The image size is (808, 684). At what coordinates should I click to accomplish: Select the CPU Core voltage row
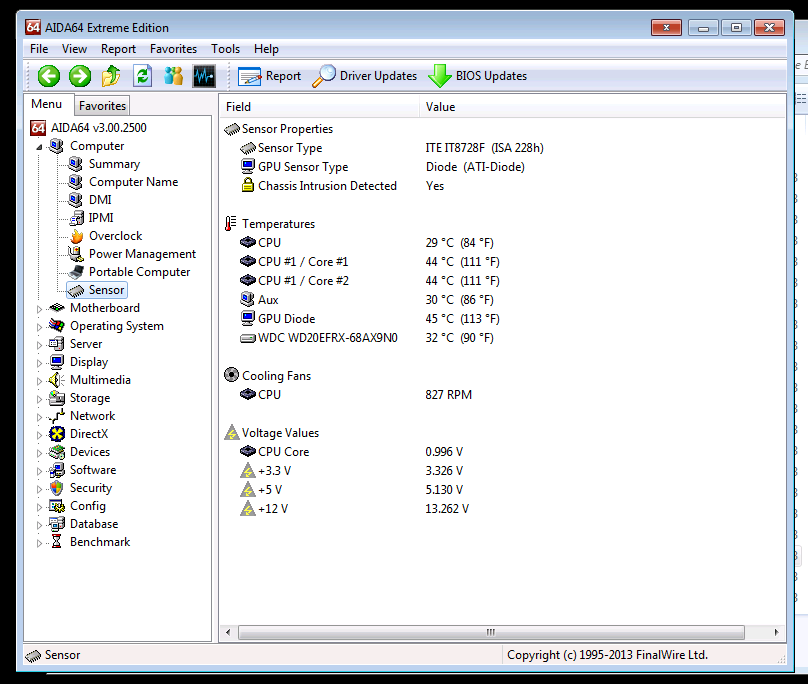pos(503,452)
